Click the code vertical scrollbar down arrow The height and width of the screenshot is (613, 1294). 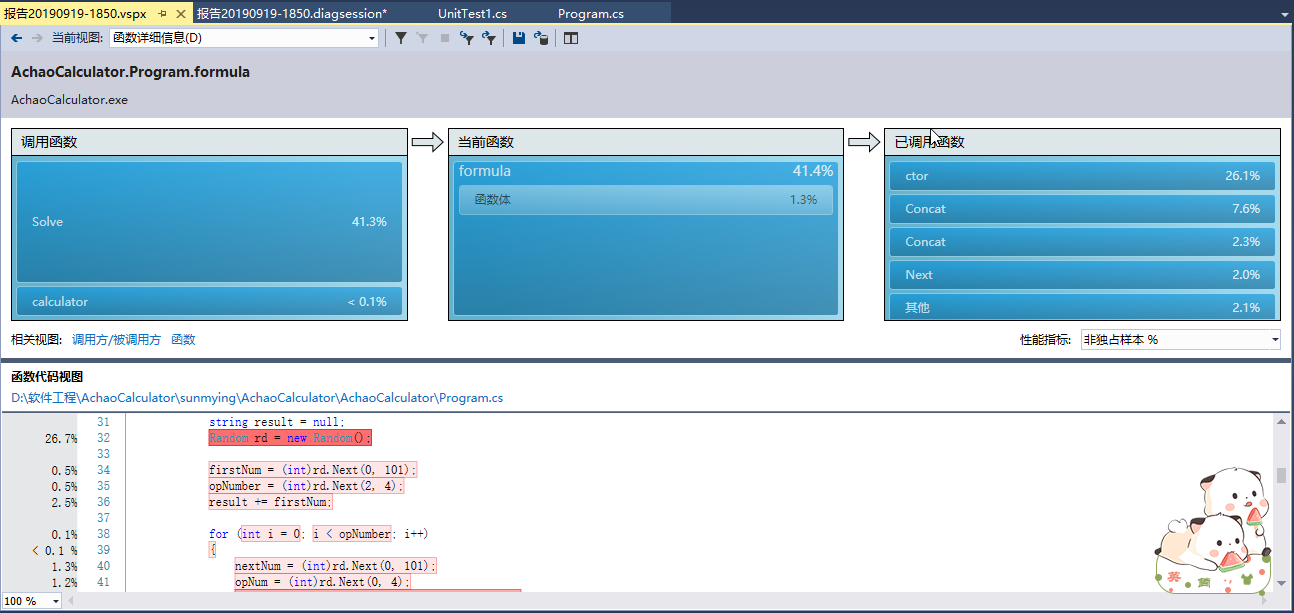point(1282,582)
